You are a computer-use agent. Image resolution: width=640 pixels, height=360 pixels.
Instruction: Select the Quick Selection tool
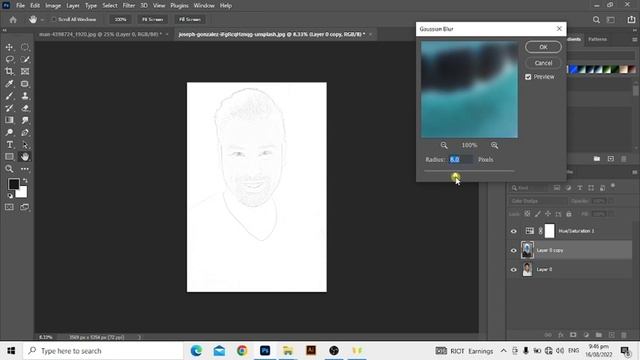[25, 60]
